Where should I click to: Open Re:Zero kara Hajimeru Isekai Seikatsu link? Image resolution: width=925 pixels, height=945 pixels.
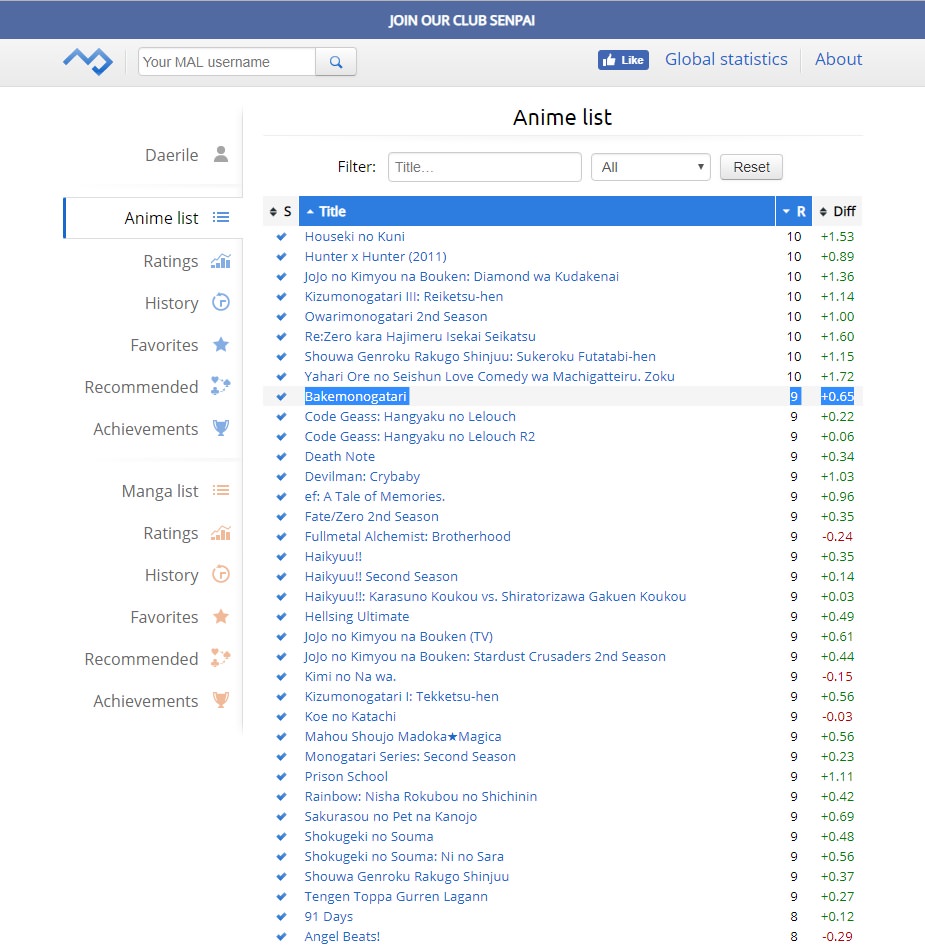coord(420,336)
